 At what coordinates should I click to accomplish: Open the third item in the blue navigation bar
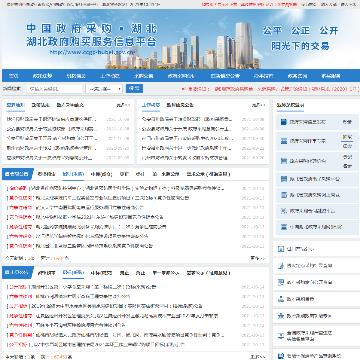[76, 76]
